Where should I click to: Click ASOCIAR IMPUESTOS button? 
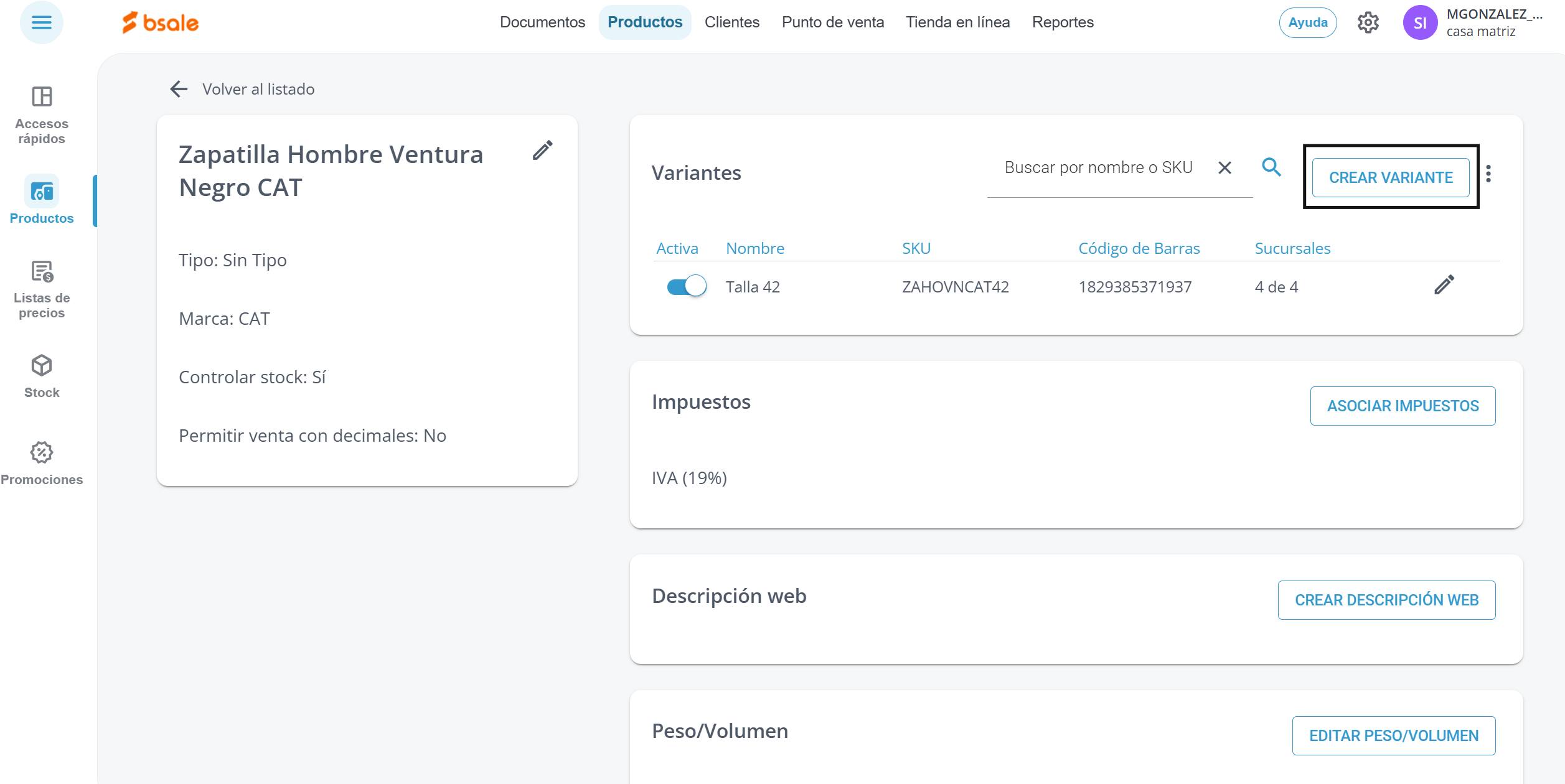pyautogui.click(x=1403, y=406)
